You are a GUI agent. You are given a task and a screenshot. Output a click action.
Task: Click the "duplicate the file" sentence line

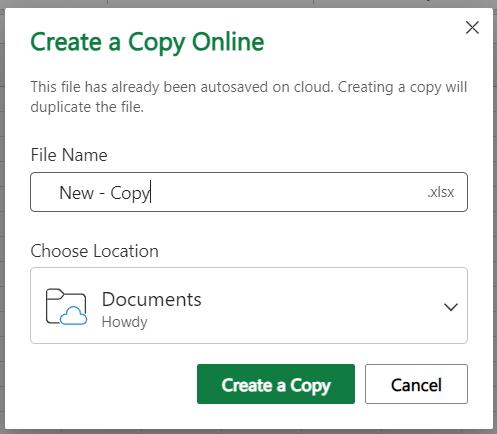(87, 107)
